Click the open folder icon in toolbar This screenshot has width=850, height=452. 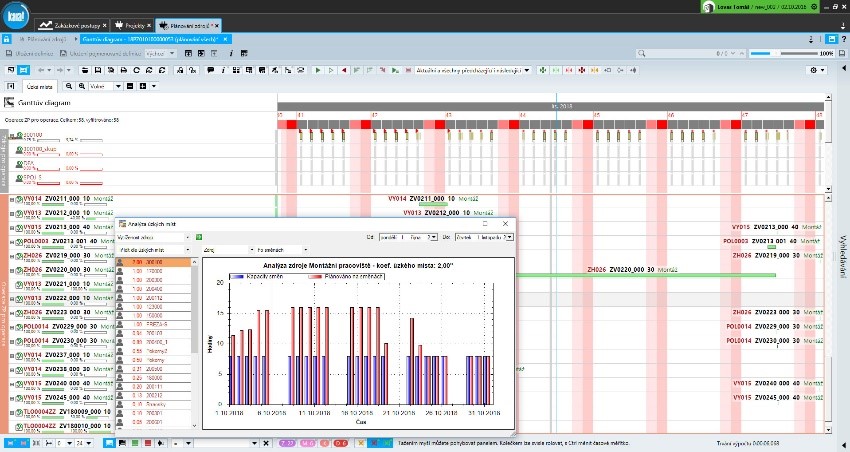(85, 70)
